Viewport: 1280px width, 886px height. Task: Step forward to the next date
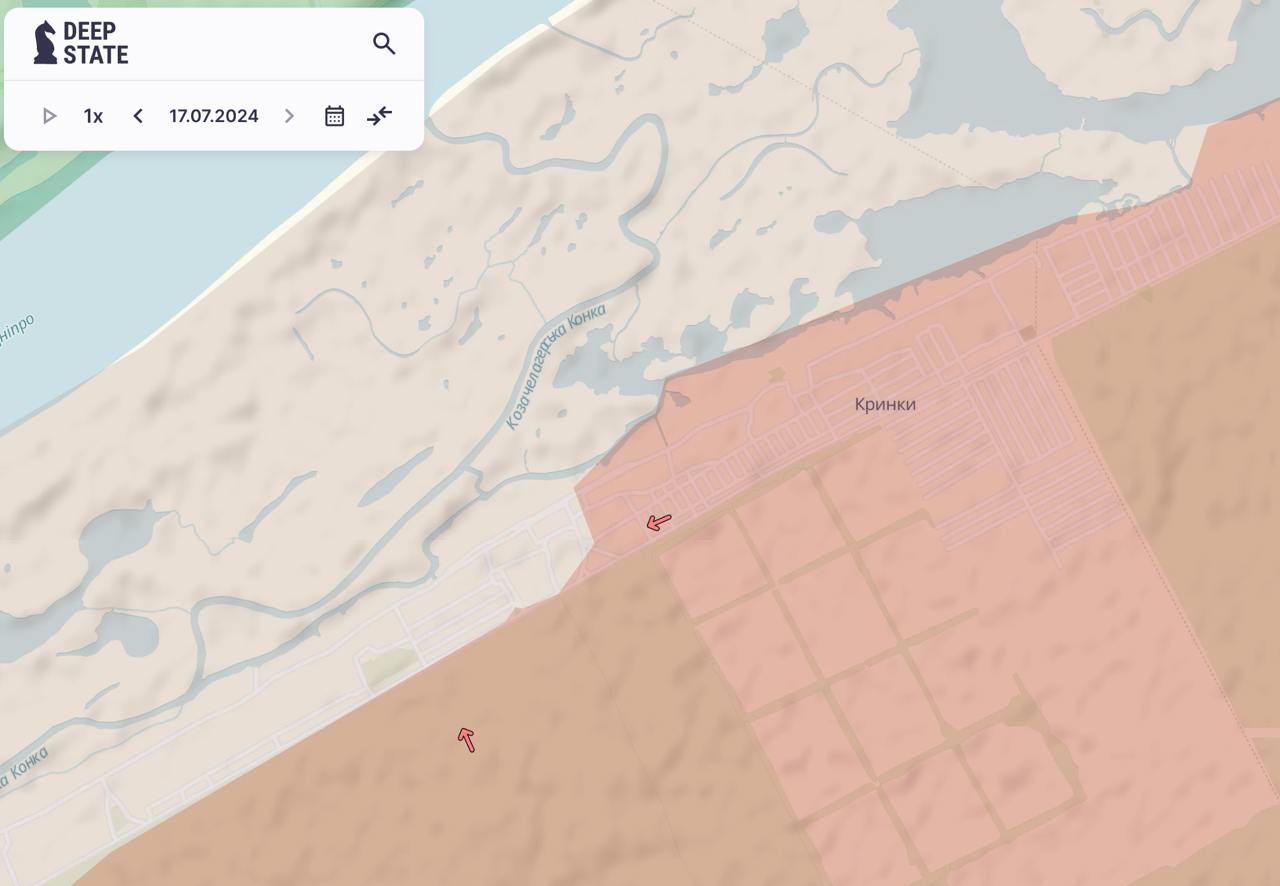point(289,116)
